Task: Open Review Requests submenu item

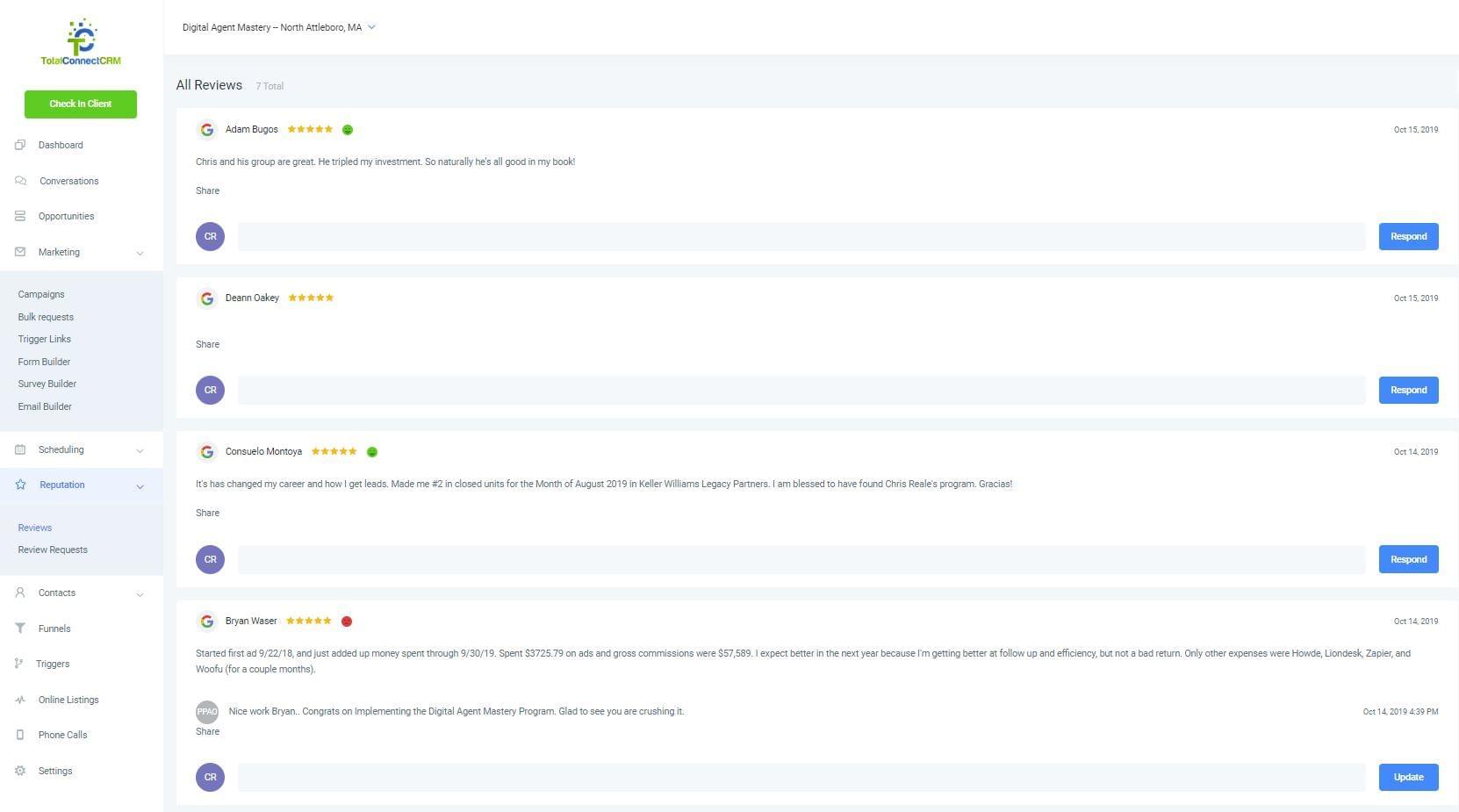Action: [53, 550]
